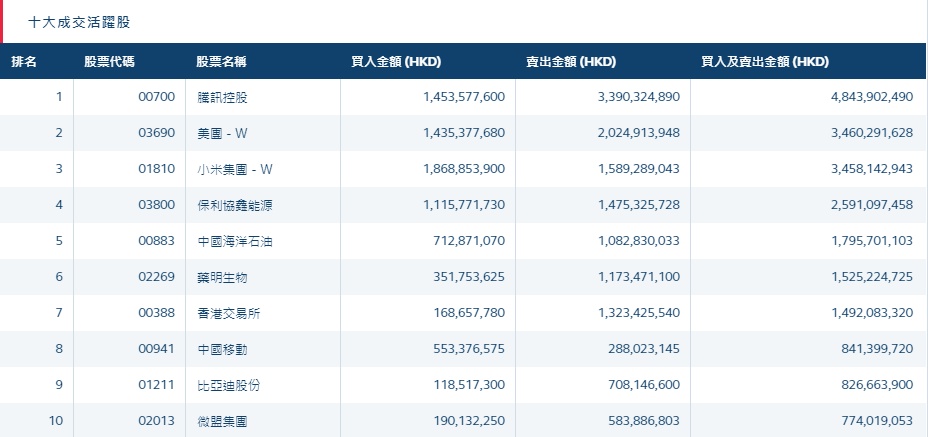Select stock code 00941

point(157,349)
